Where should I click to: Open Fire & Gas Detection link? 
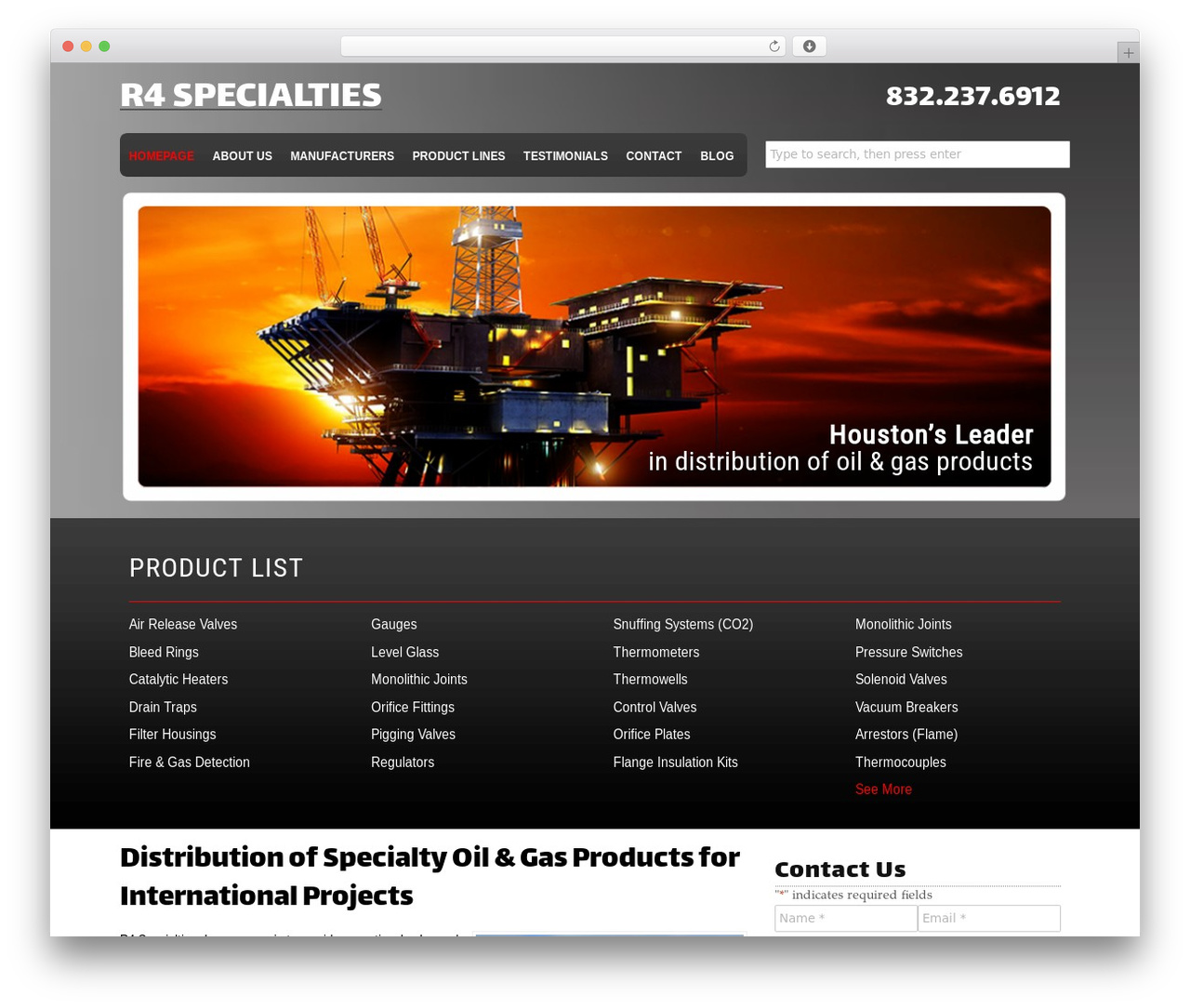190,763
